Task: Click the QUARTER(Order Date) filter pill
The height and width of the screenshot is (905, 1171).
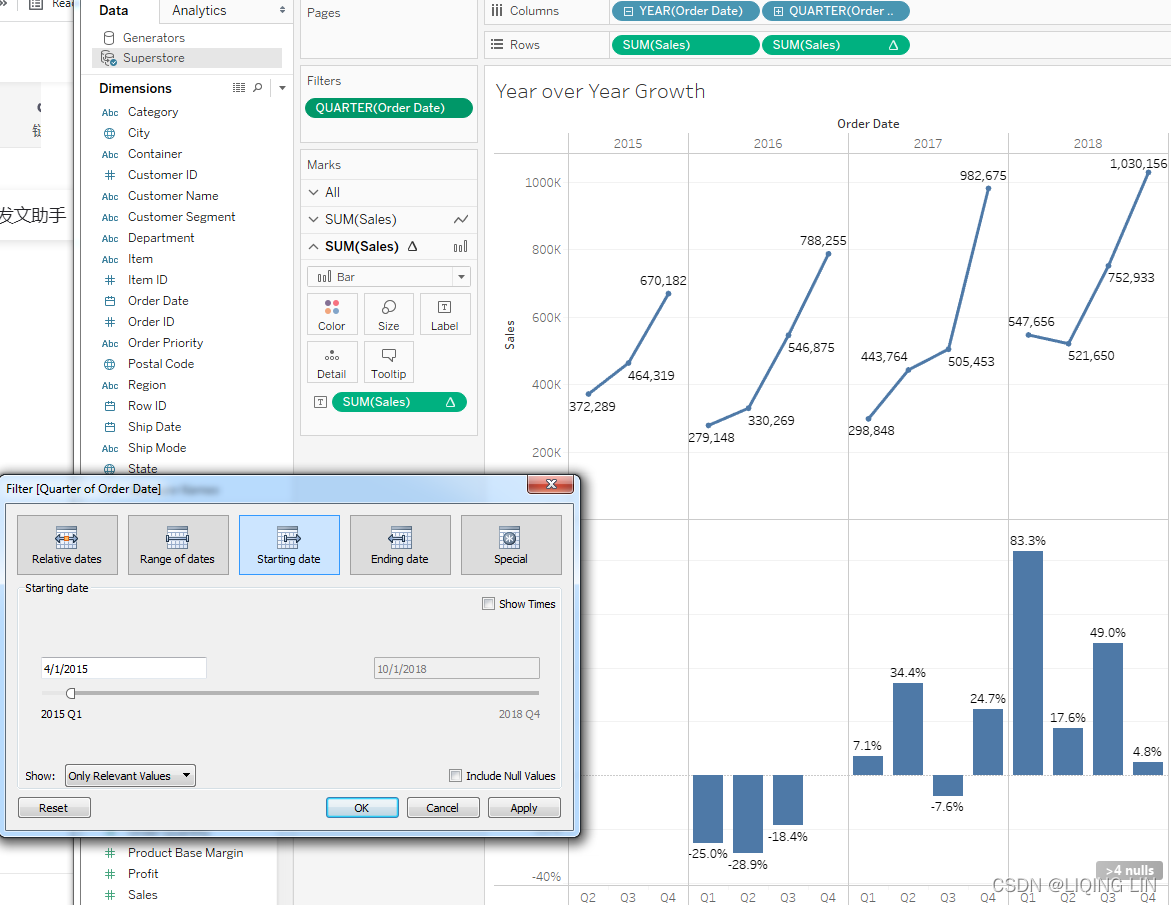Action: click(x=388, y=108)
